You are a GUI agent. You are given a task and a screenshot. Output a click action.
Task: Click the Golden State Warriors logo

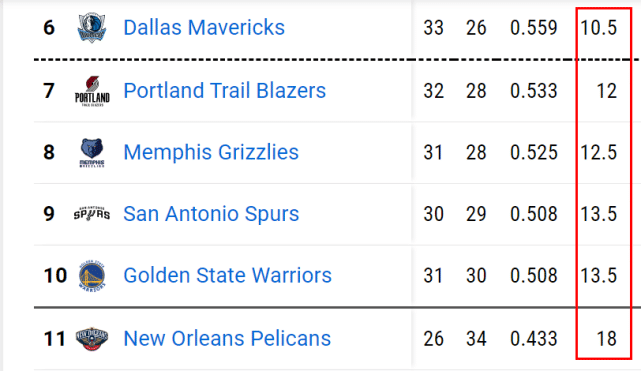coord(92,276)
